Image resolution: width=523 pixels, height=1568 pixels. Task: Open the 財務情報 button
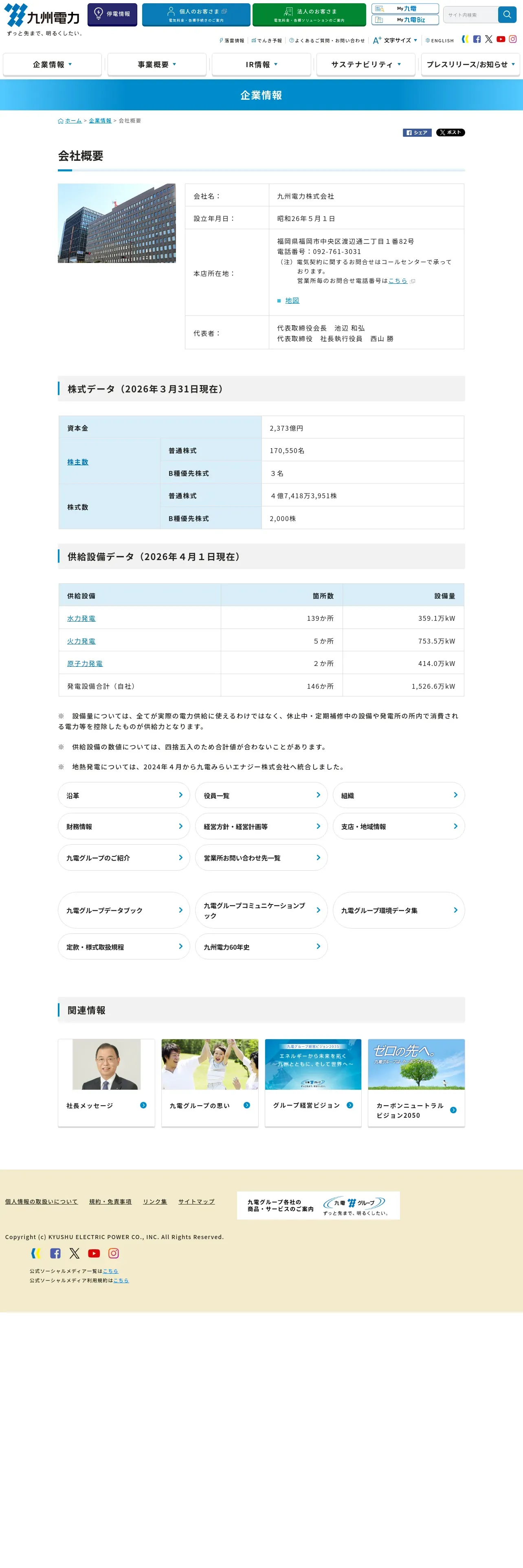point(124,826)
